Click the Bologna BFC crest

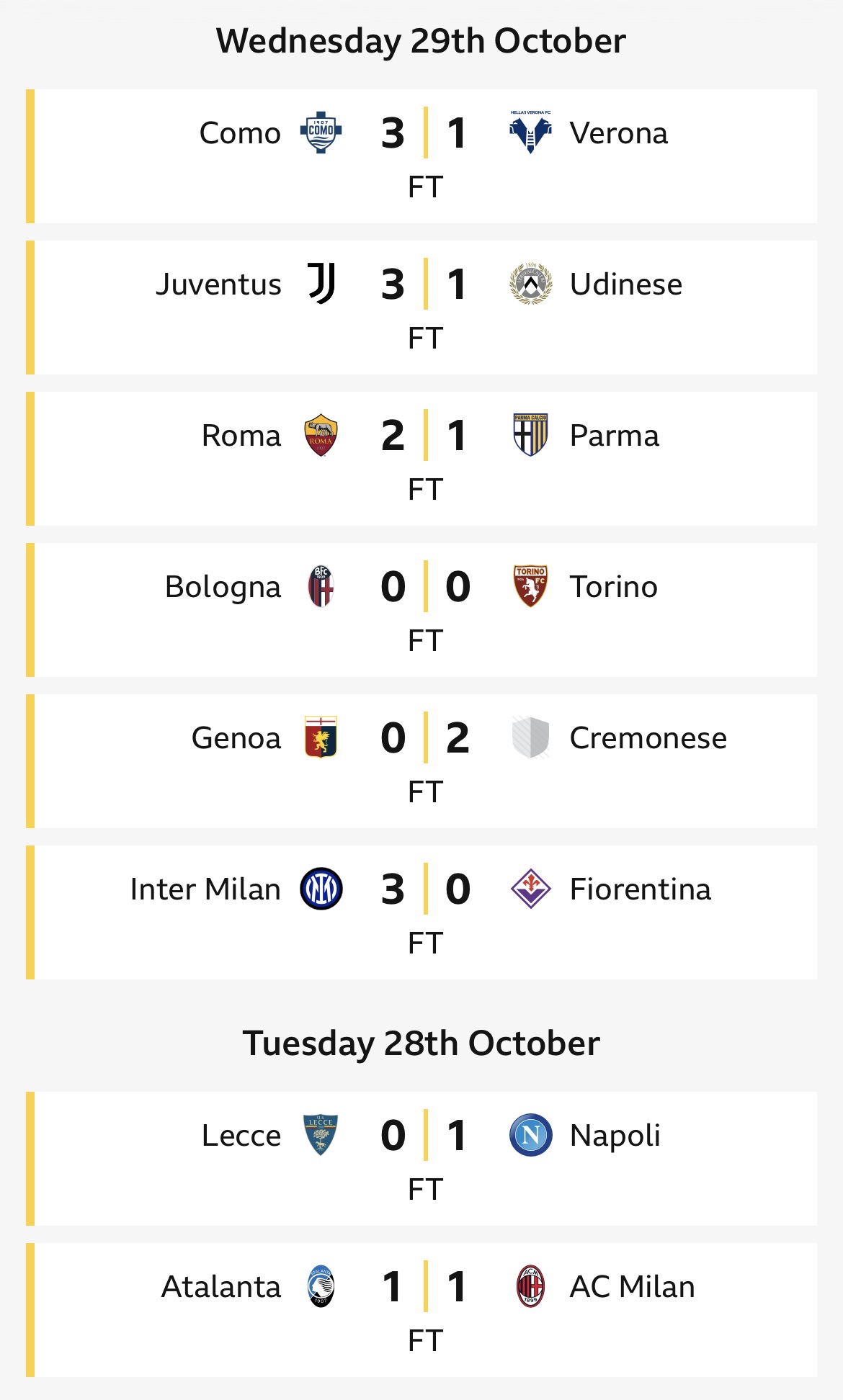pos(321,586)
